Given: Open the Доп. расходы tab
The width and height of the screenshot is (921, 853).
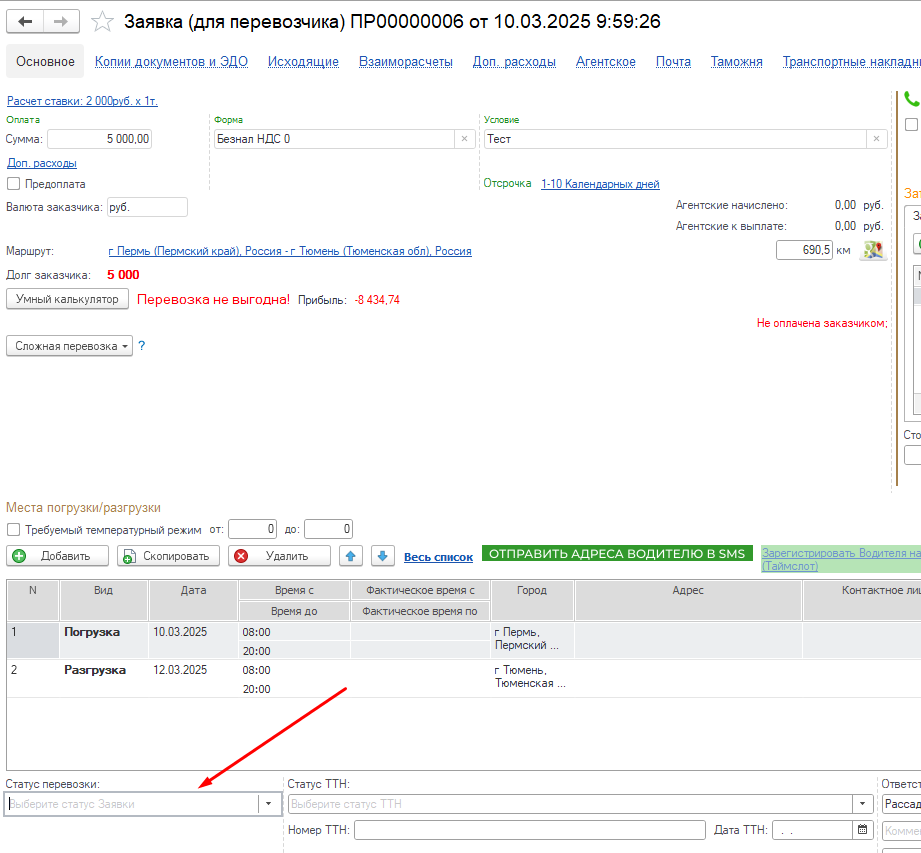Looking at the screenshot, I should (x=514, y=62).
